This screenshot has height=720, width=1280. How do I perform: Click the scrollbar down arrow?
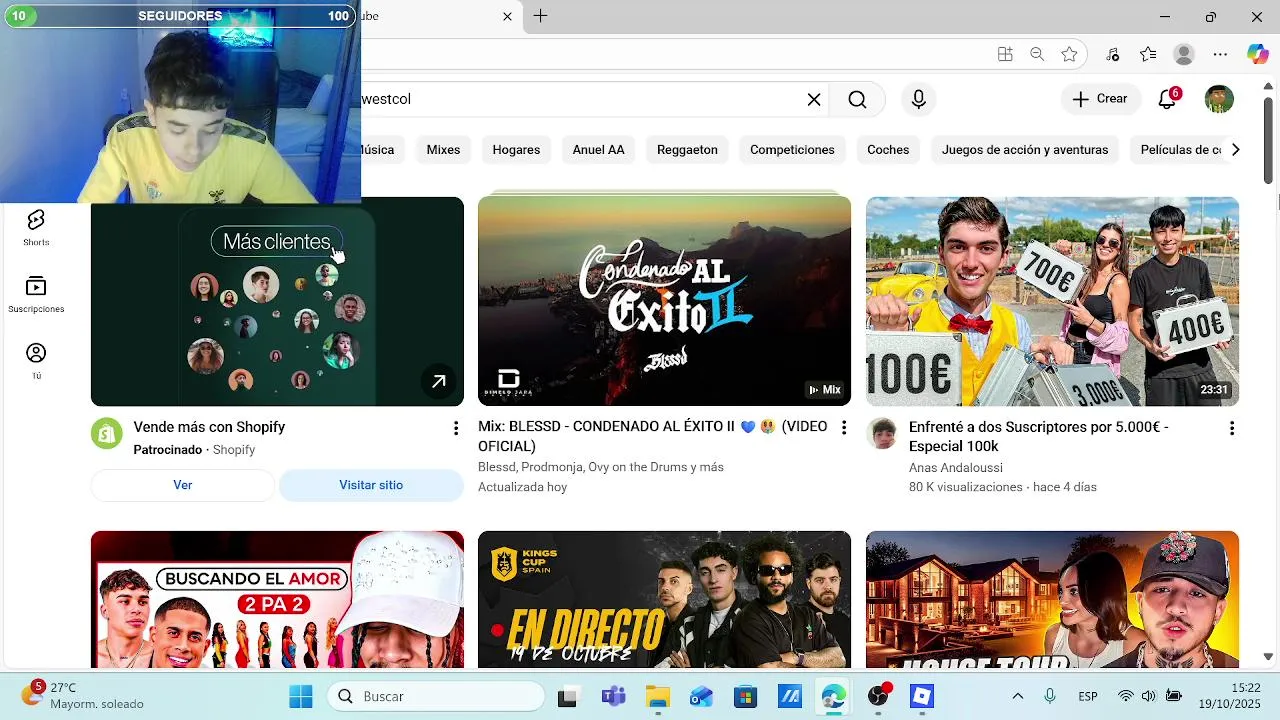(1268, 657)
